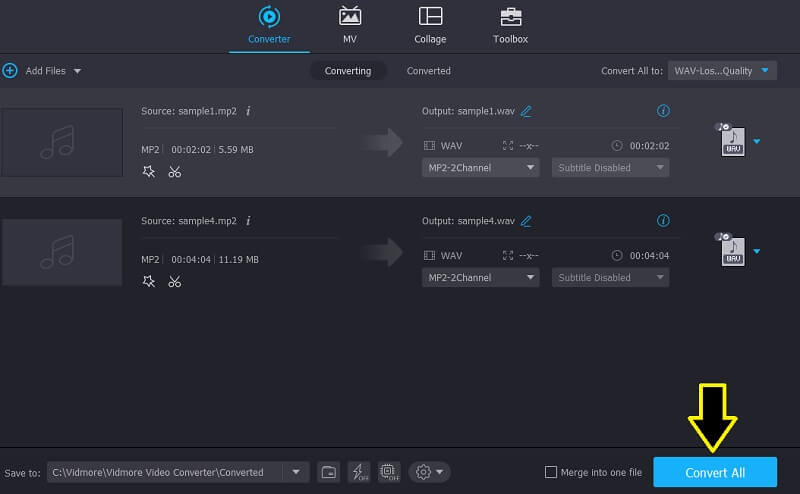
Task: Open the settings gear dropdown in bottom bar
Action: pyautogui.click(x=428, y=472)
